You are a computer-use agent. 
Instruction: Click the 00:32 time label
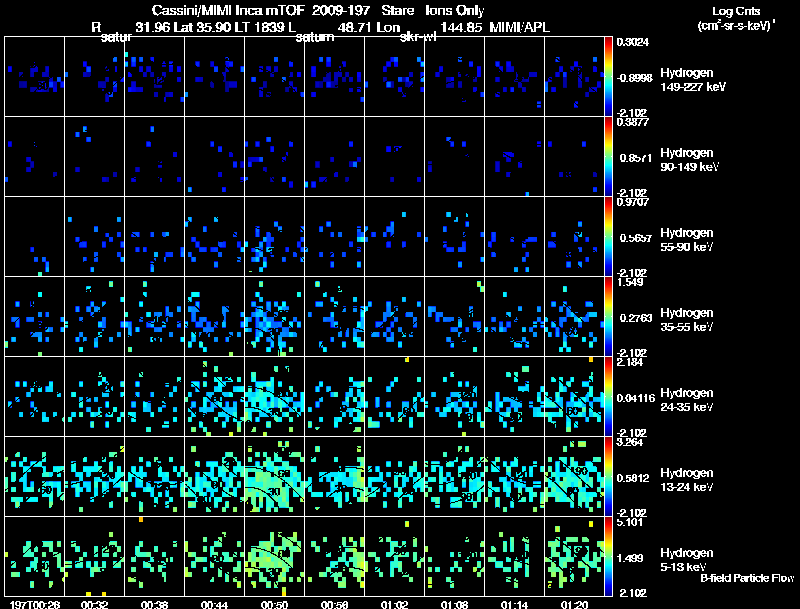[94, 604]
